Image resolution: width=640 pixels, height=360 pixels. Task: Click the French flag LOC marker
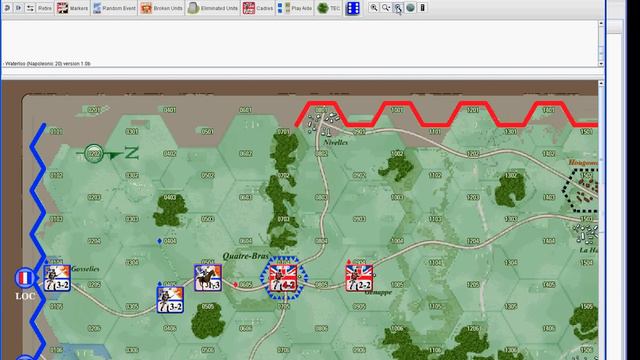coord(24,278)
